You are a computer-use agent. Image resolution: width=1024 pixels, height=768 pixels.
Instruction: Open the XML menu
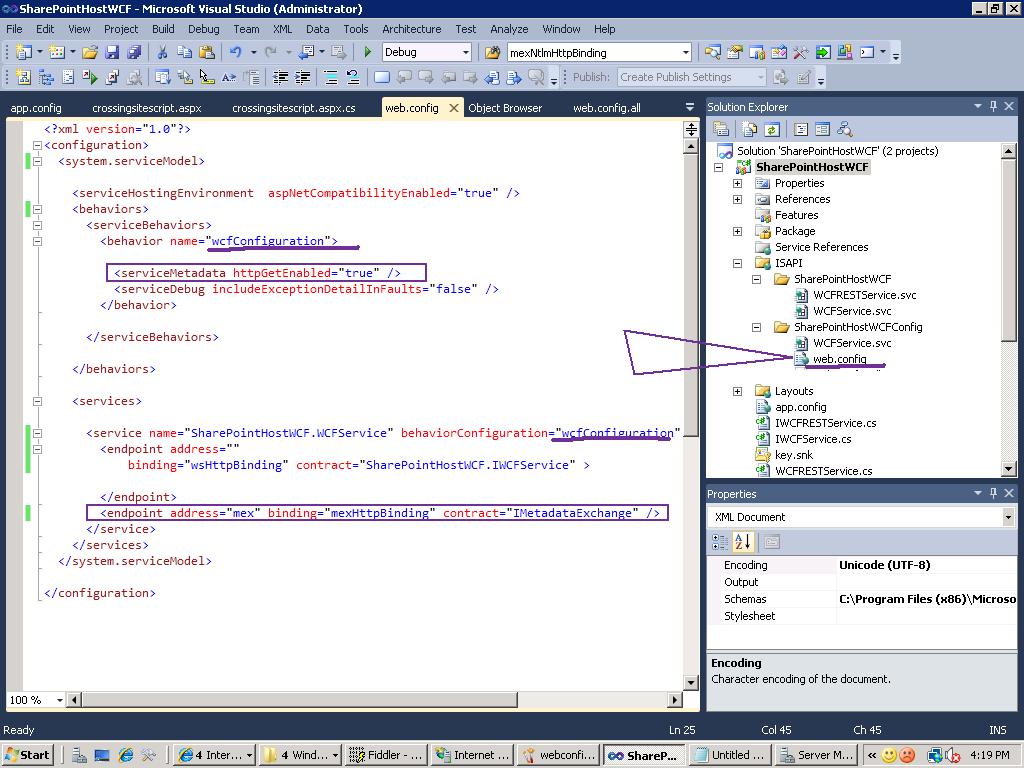click(282, 29)
